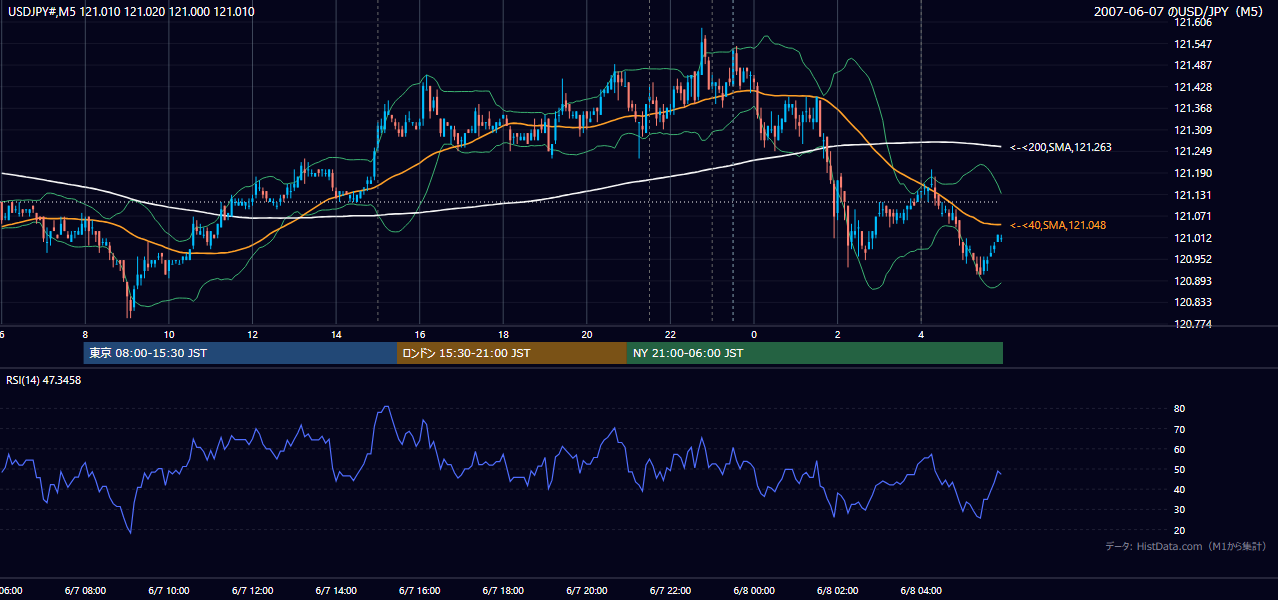1278x600 pixels.
Task: Click price axis value 121.309
Action: pos(1193,130)
